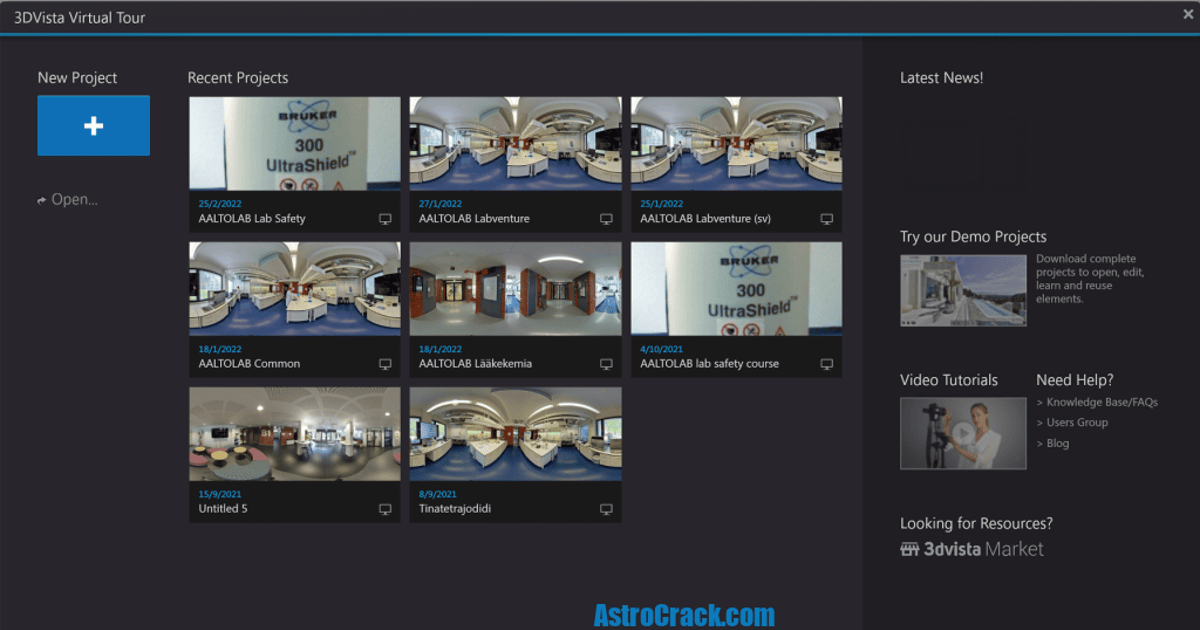Click the monitor icon on AALTOLAB Common
The width and height of the screenshot is (1200, 630).
click(385, 364)
